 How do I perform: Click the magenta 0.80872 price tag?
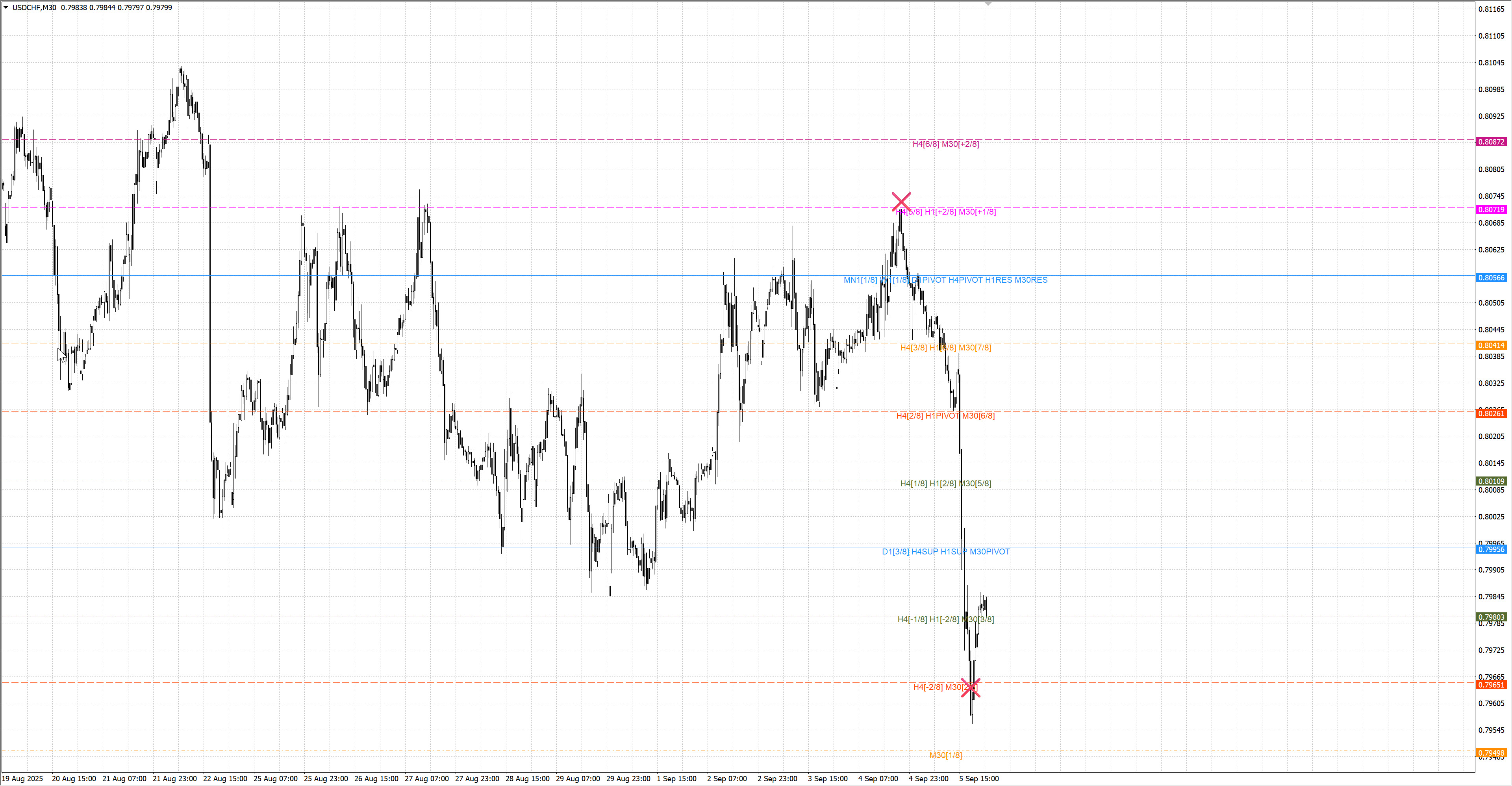coord(1491,142)
